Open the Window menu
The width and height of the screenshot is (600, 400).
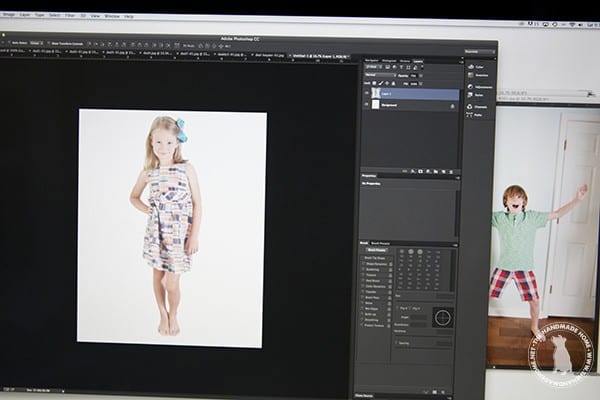[112, 16]
